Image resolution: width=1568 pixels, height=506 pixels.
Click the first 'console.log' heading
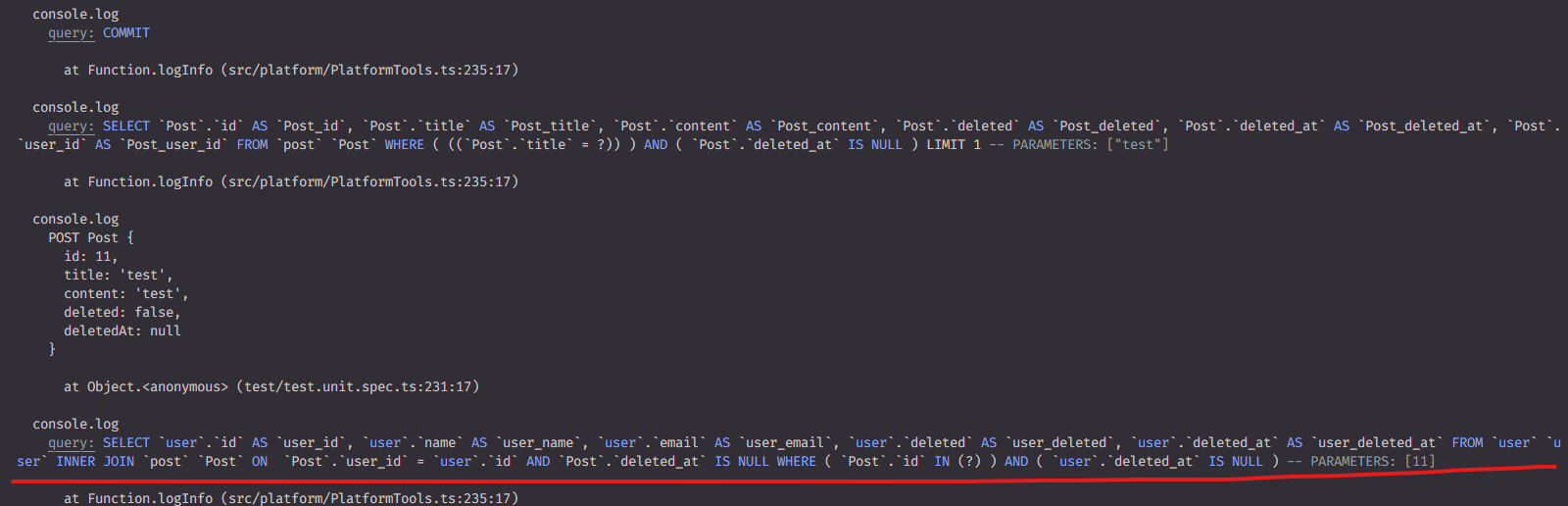point(75,14)
